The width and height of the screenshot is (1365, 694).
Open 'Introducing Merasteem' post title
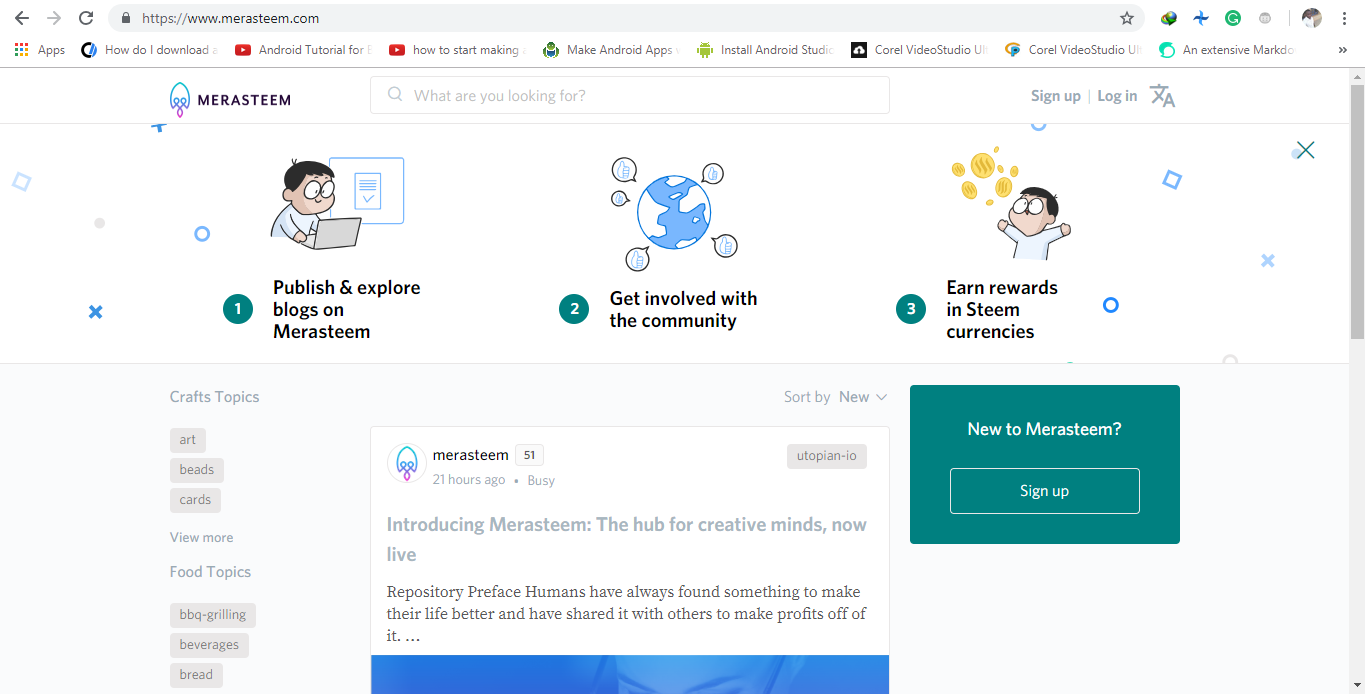click(x=627, y=539)
